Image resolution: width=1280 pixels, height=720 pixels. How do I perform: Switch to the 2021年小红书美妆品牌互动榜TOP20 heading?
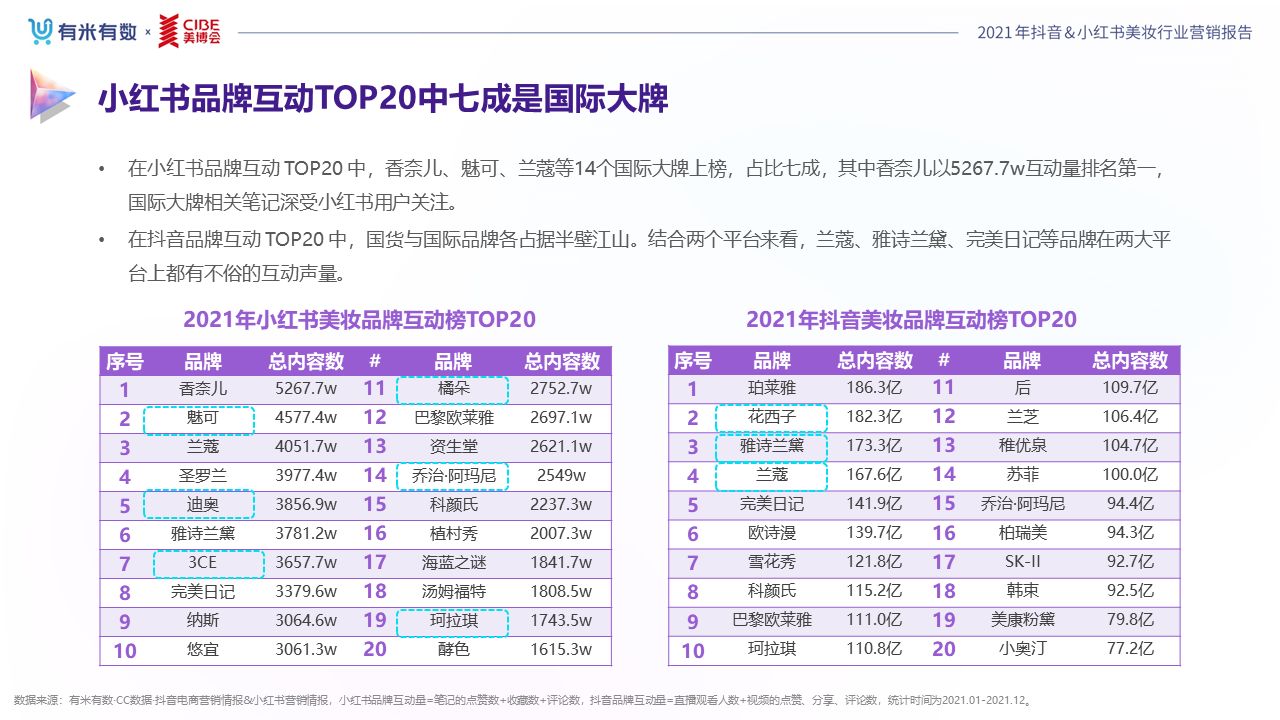pyautogui.click(x=358, y=320)
